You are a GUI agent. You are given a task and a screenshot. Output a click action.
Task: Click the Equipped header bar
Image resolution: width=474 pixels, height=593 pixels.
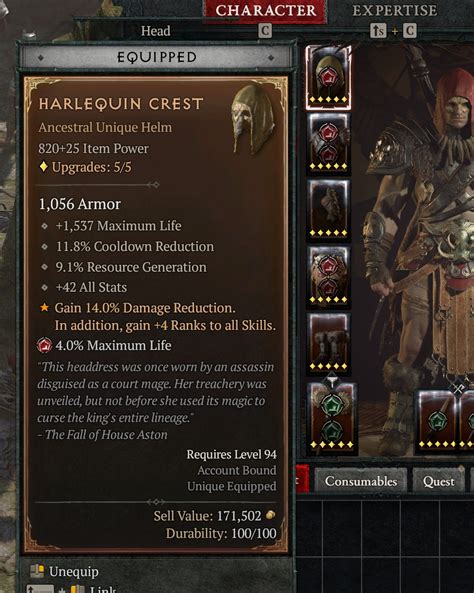pos(156,57)
